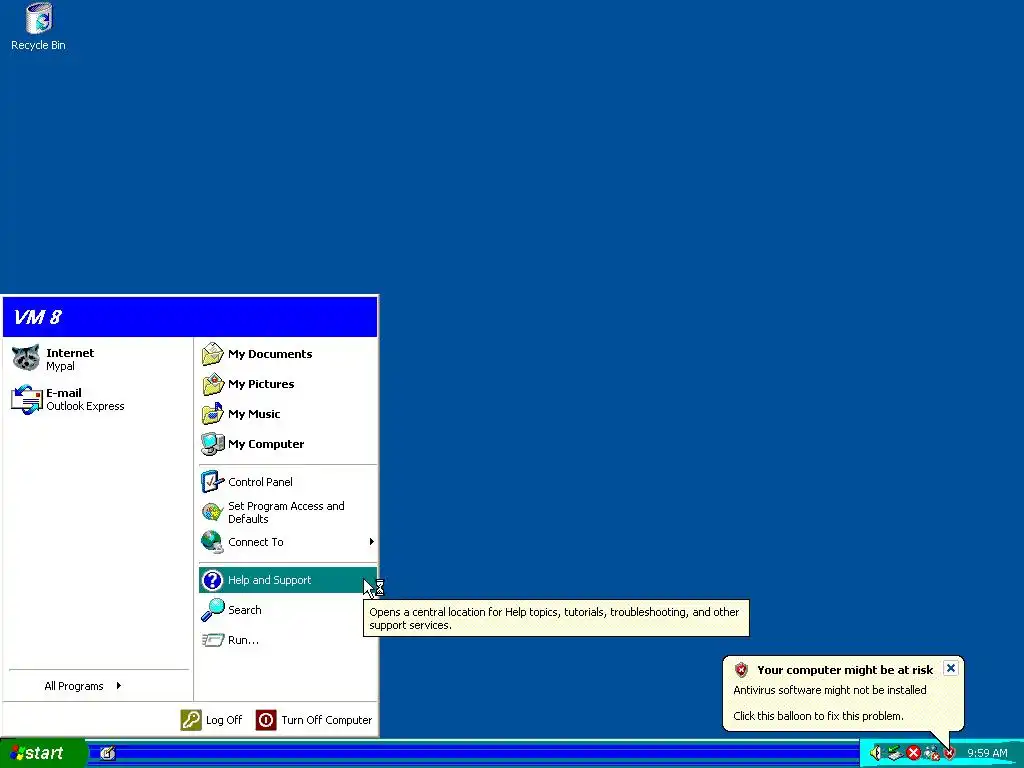Screen dimensions: 1024x768
Task: Open the volume speaker tray icon
Action: [x=876, y=753]
